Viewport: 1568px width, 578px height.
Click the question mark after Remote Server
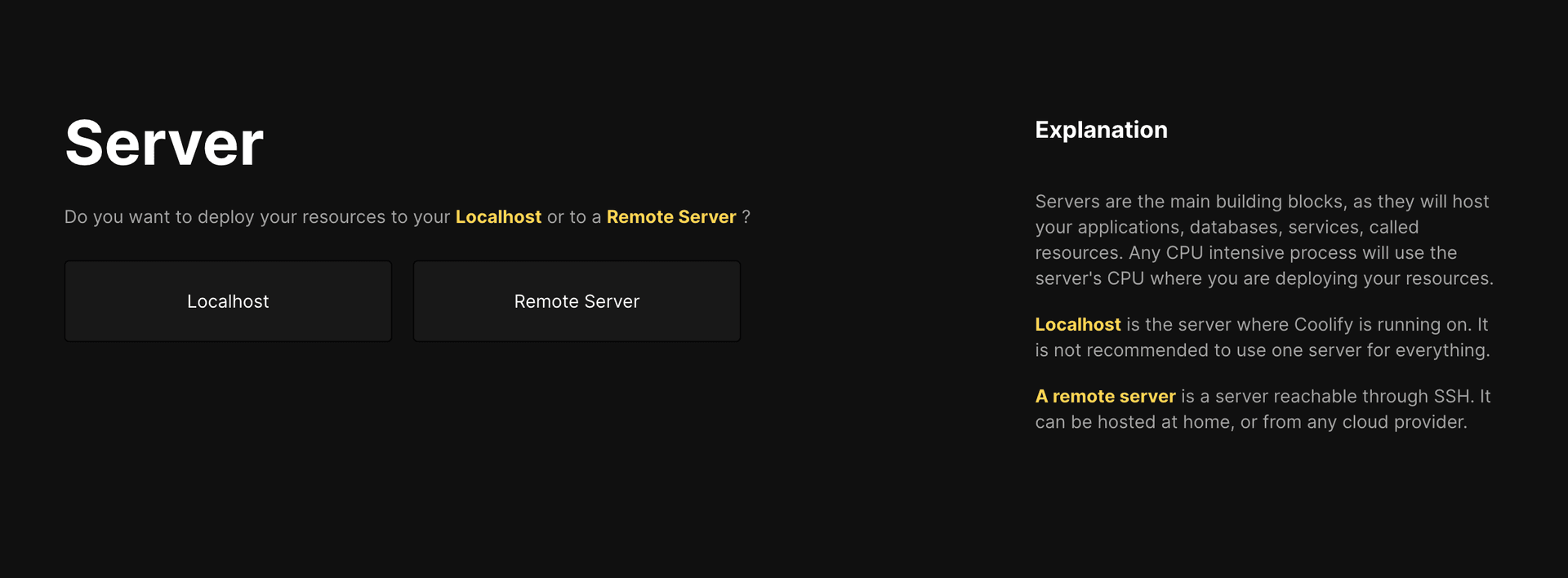pyautogui.click(x=748, y=217)
